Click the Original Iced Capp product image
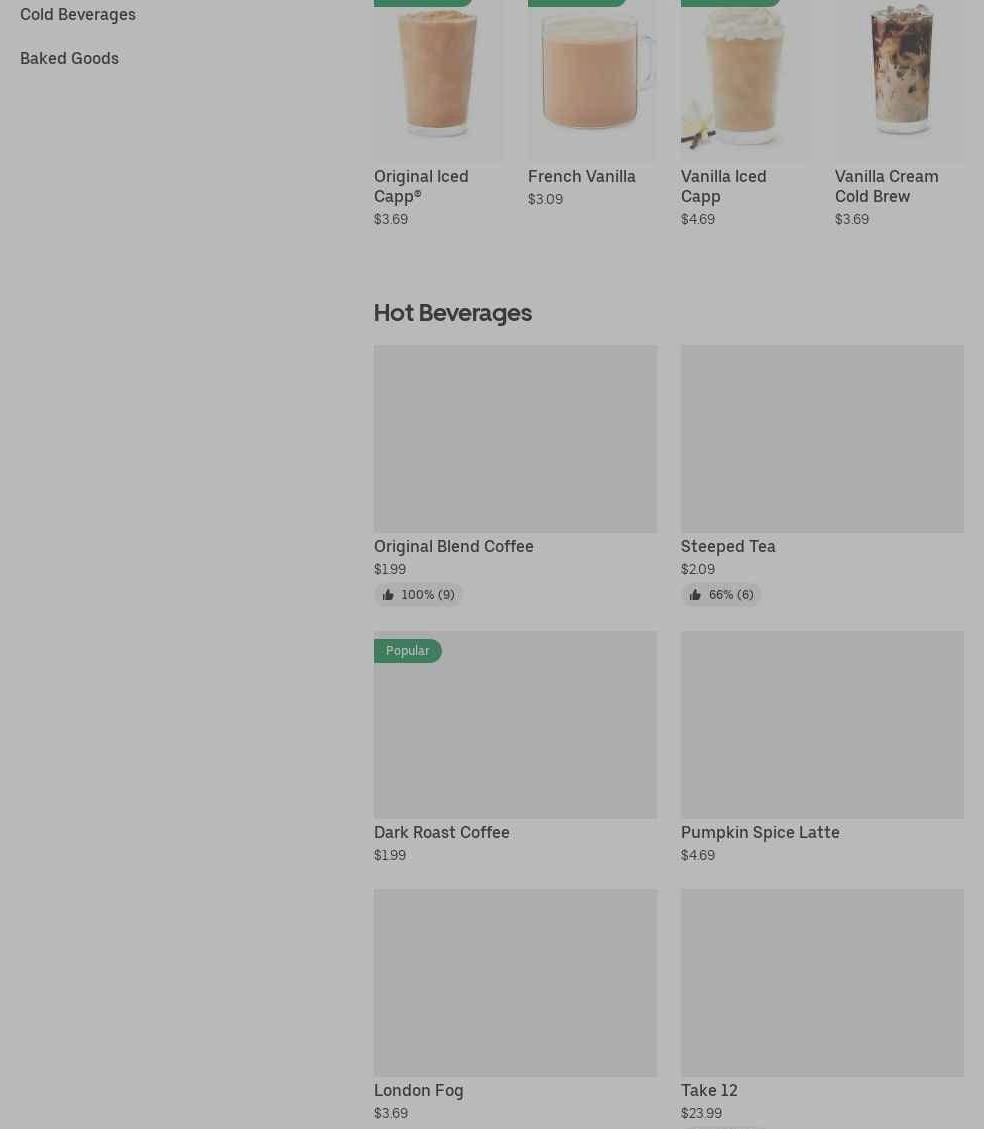Image resolution: width=984 pixels, height=1129 pixels. (x=438, y=81)
